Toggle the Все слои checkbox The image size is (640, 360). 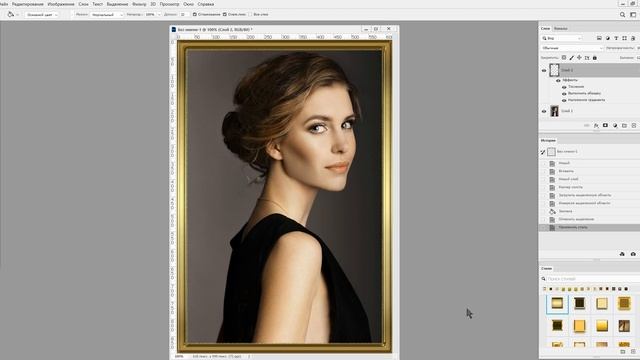[250, 14]
